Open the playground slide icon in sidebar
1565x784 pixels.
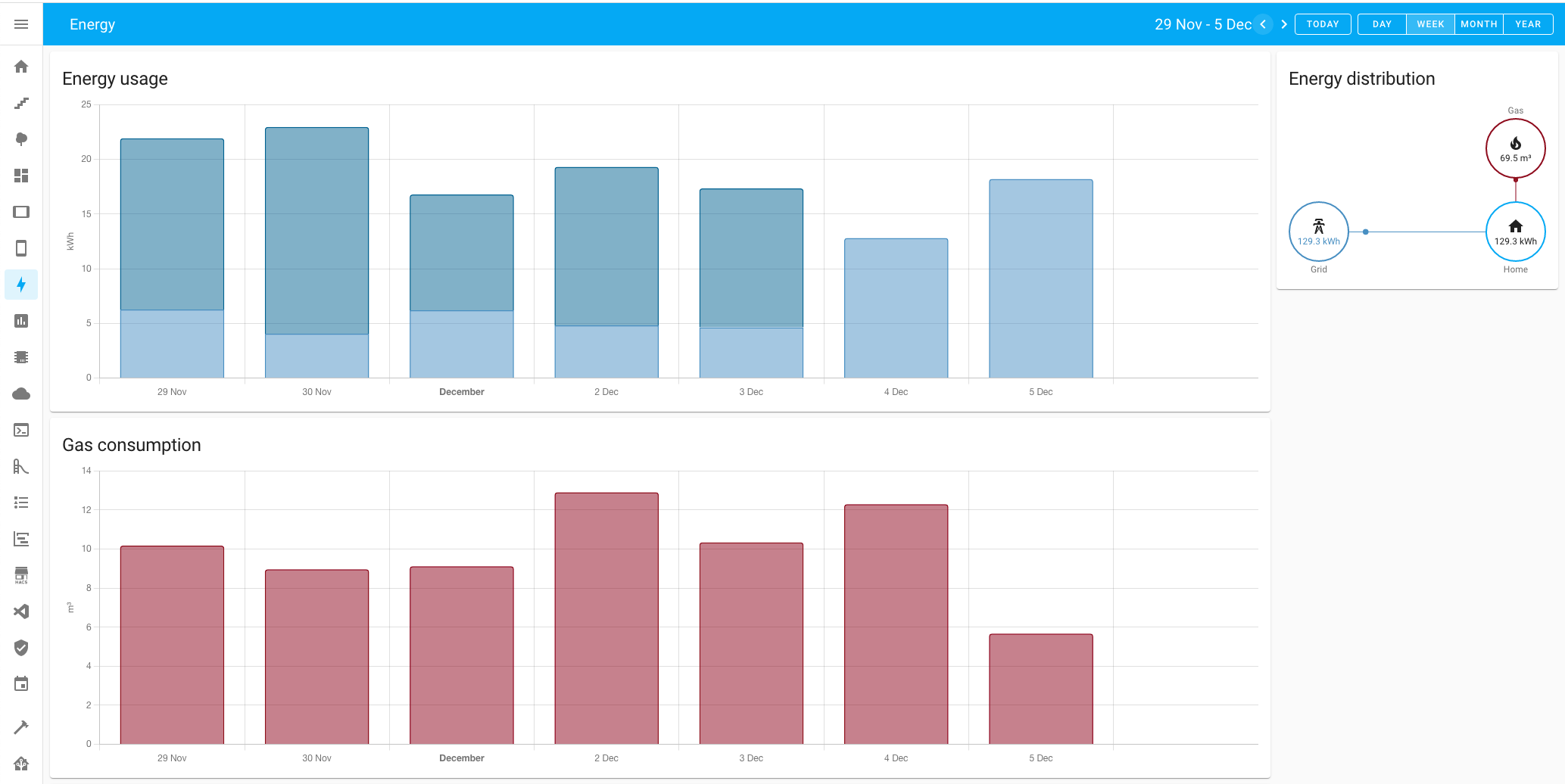tap(21, 466)
